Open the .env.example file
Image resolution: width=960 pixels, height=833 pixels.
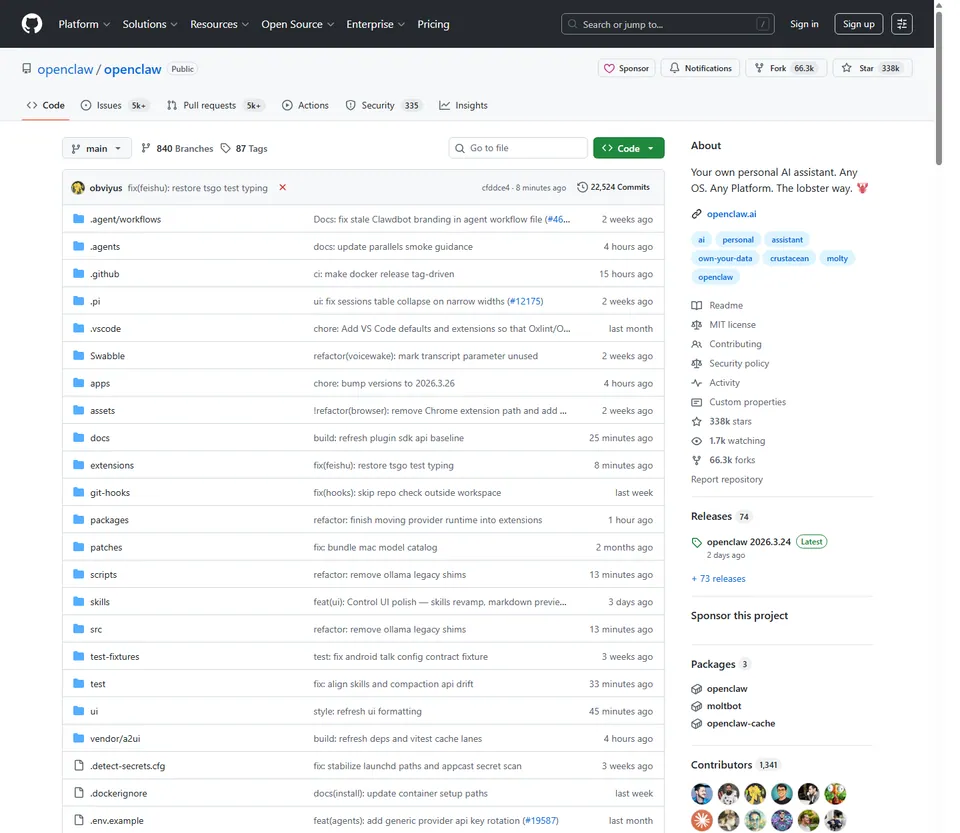click(117, 820)
